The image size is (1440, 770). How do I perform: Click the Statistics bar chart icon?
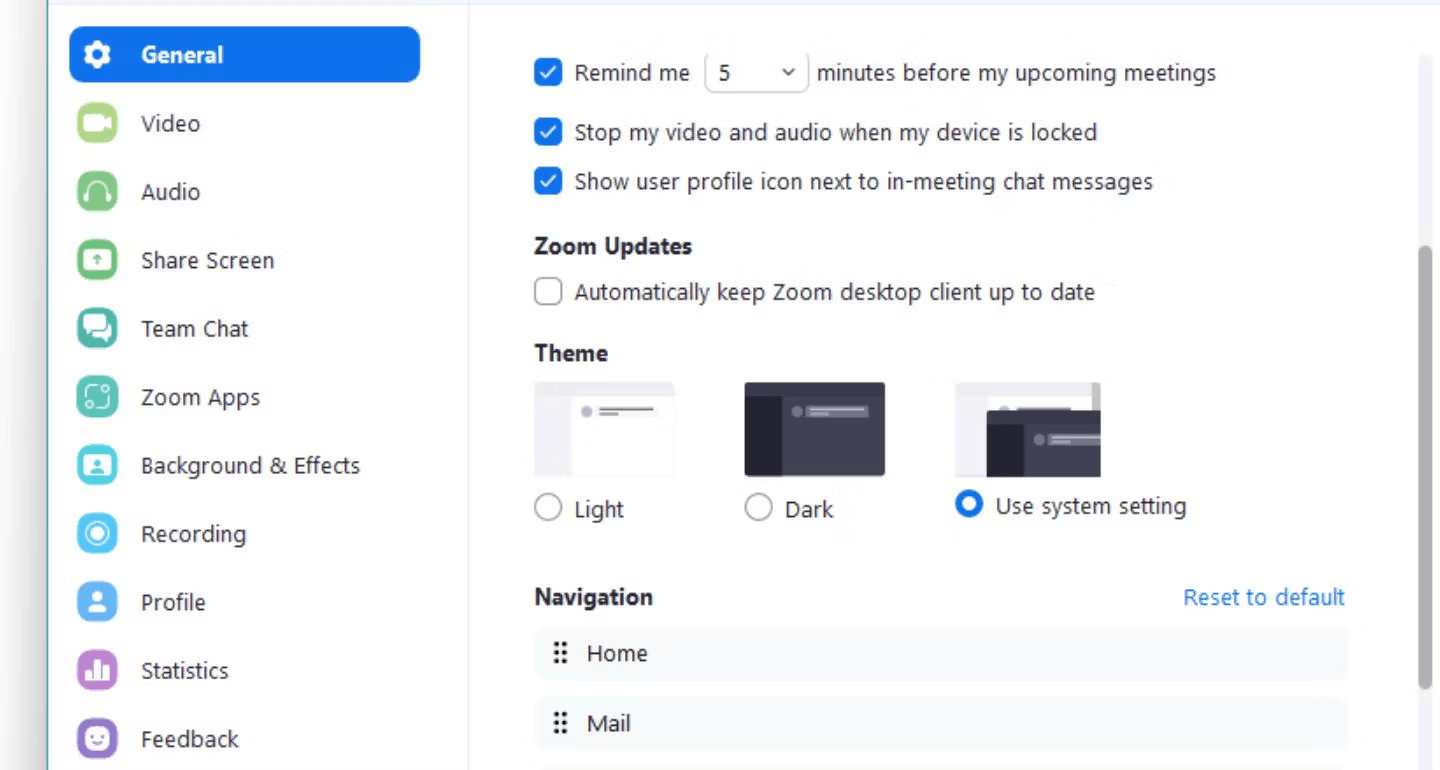click(97, 671)
